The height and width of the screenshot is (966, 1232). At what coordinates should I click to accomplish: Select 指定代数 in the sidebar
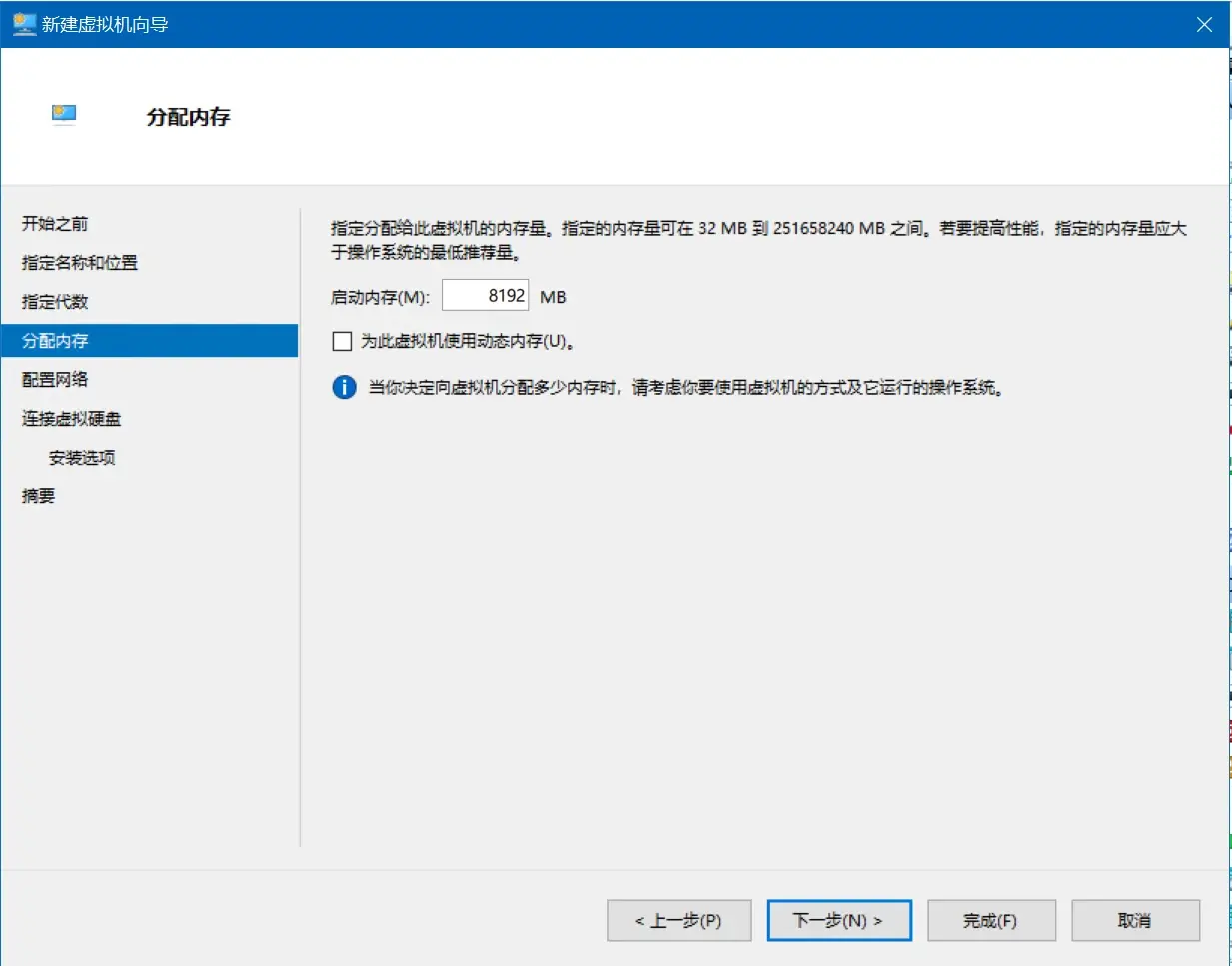tap(55, 302)
